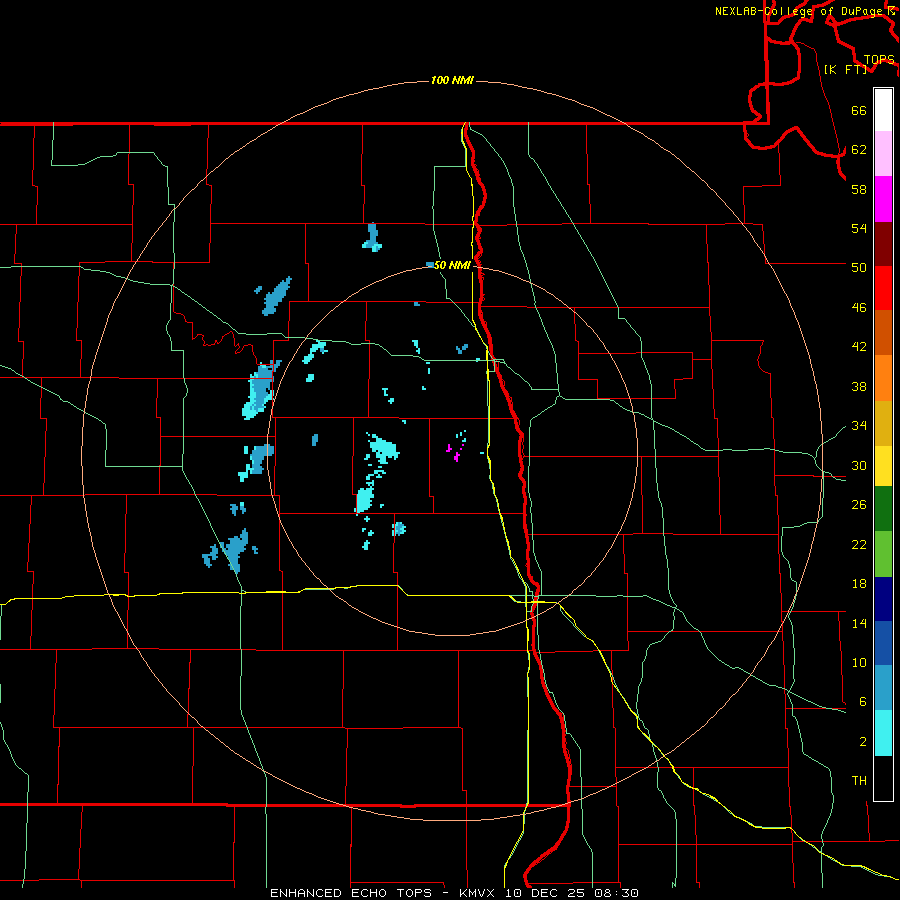The width and height of the screenshot is (900, 900).
Task: Click the '26' scale label
Action: point(859,505)
